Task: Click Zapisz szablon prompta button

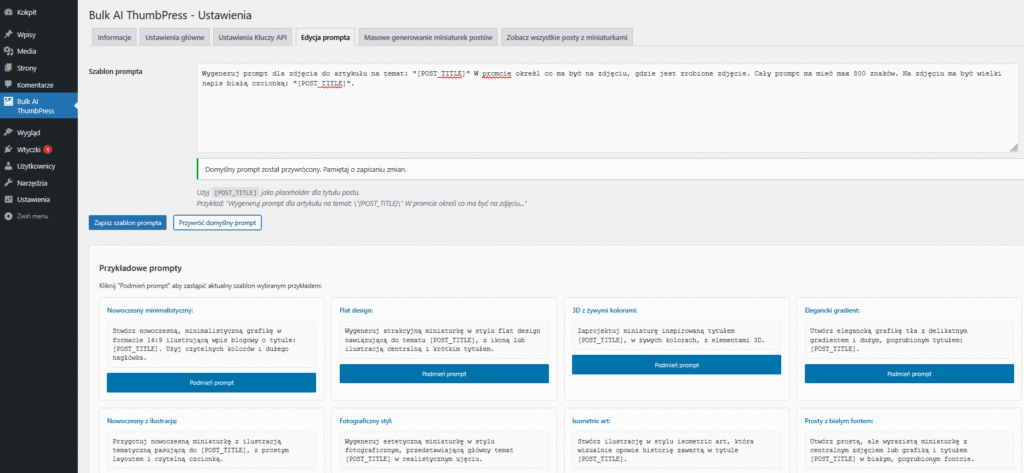Action: coord(127,222)
